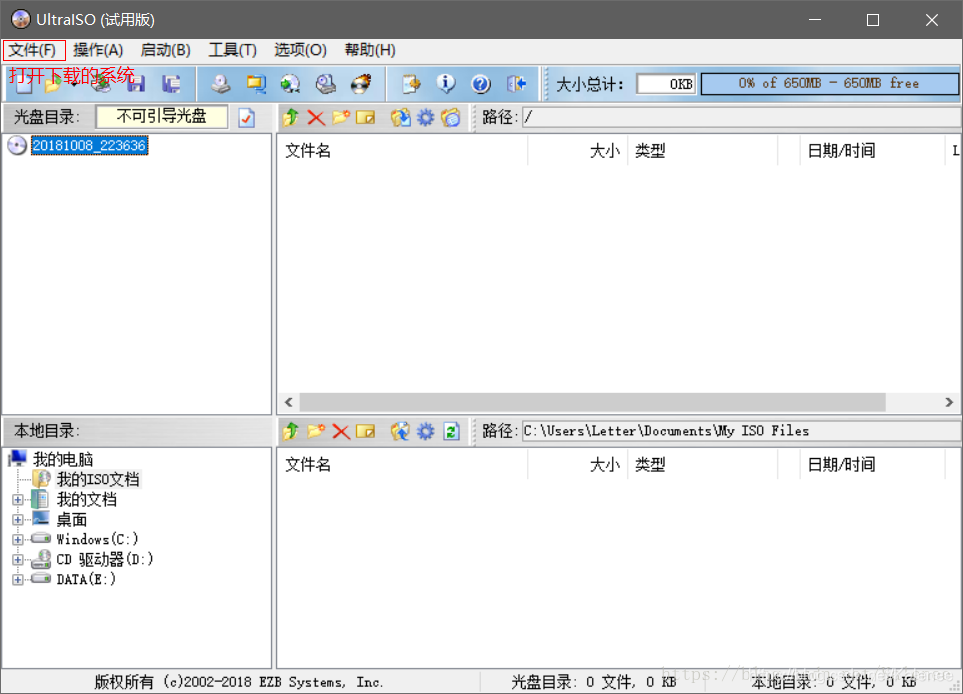
Task: Click the Save As multi-floppy icon
Action: click(x=171, y=84)
